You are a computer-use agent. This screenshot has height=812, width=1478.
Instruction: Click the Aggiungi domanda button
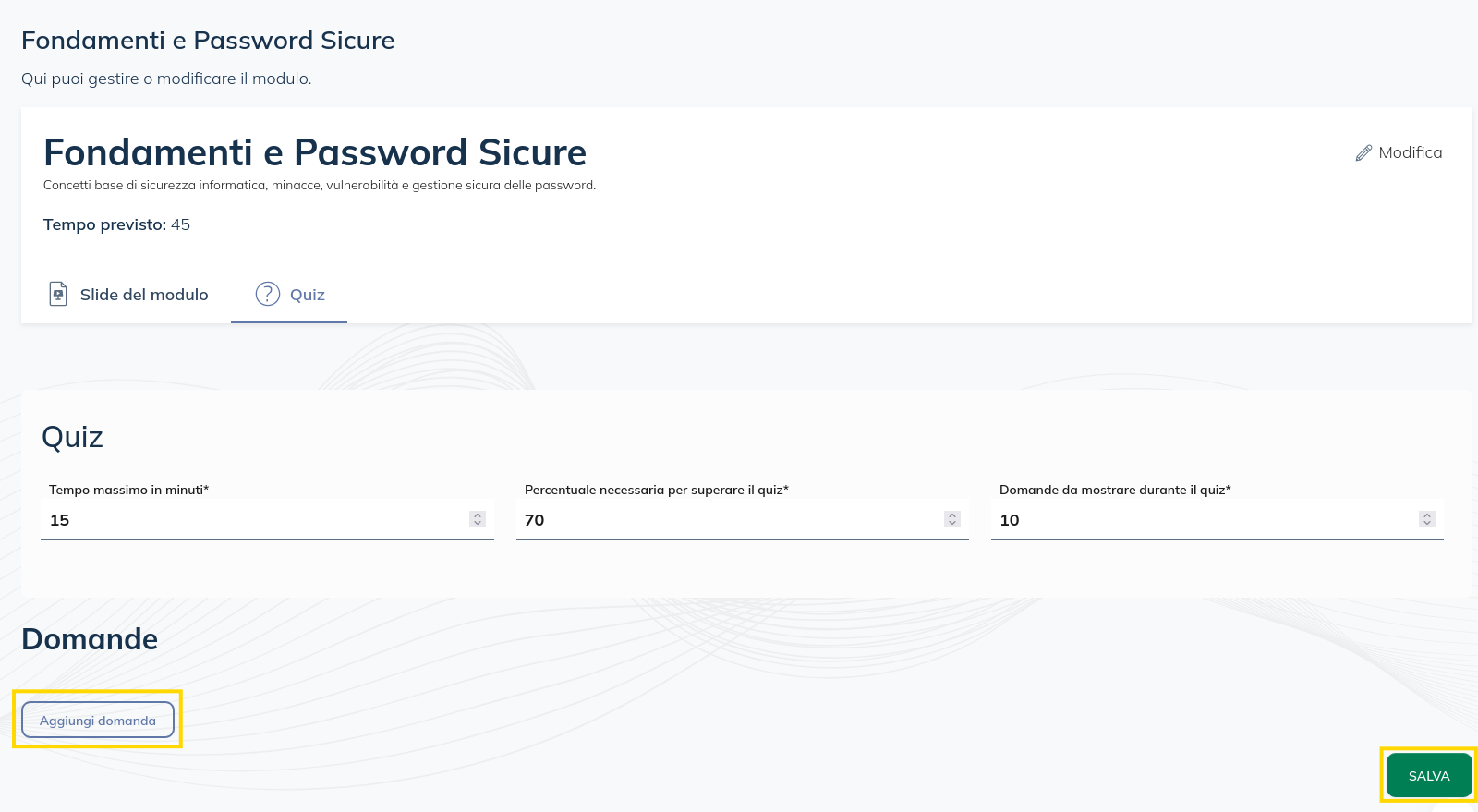97,719
